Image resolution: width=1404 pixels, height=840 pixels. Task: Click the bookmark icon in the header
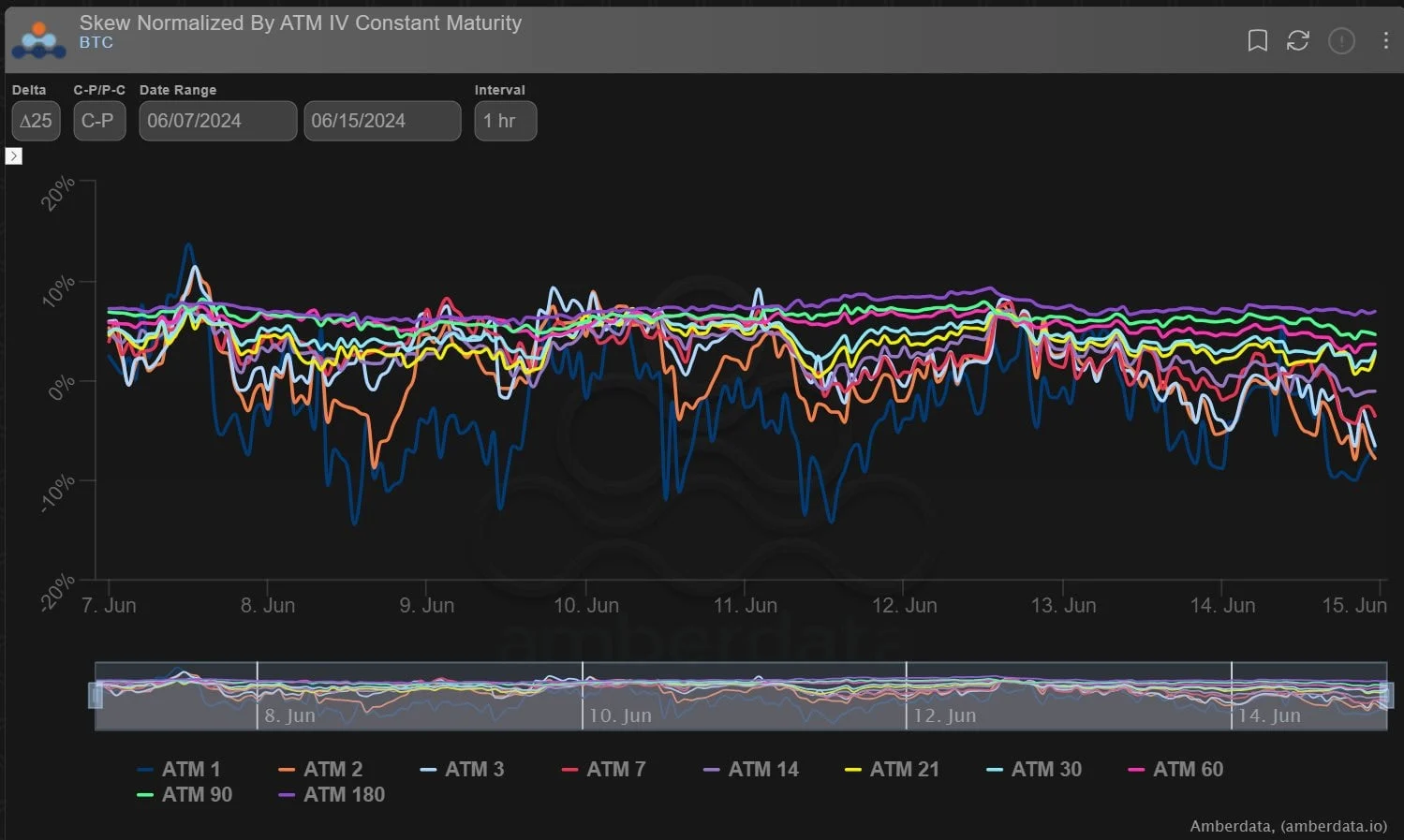(1257, 40)
